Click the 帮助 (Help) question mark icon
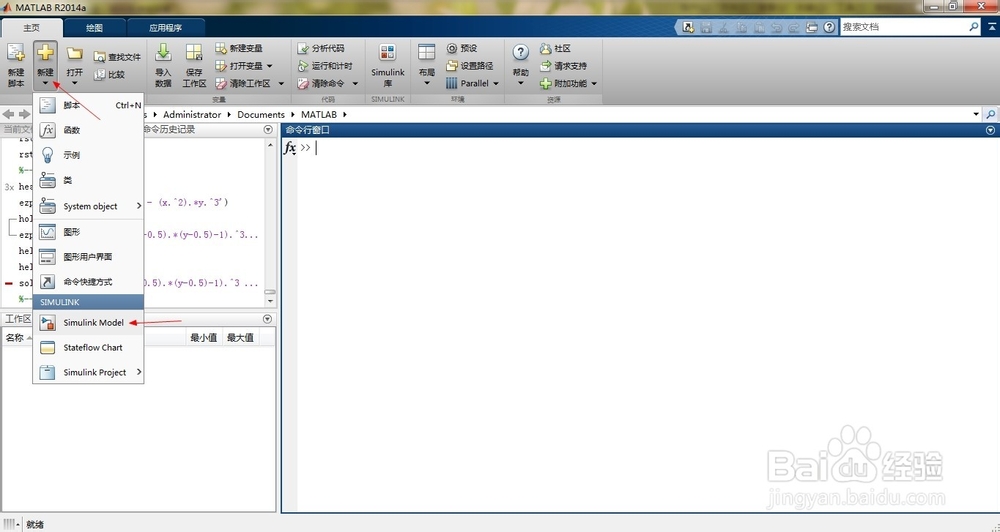The width and height of the screenshot is (1000, 532). click(520, 54)
